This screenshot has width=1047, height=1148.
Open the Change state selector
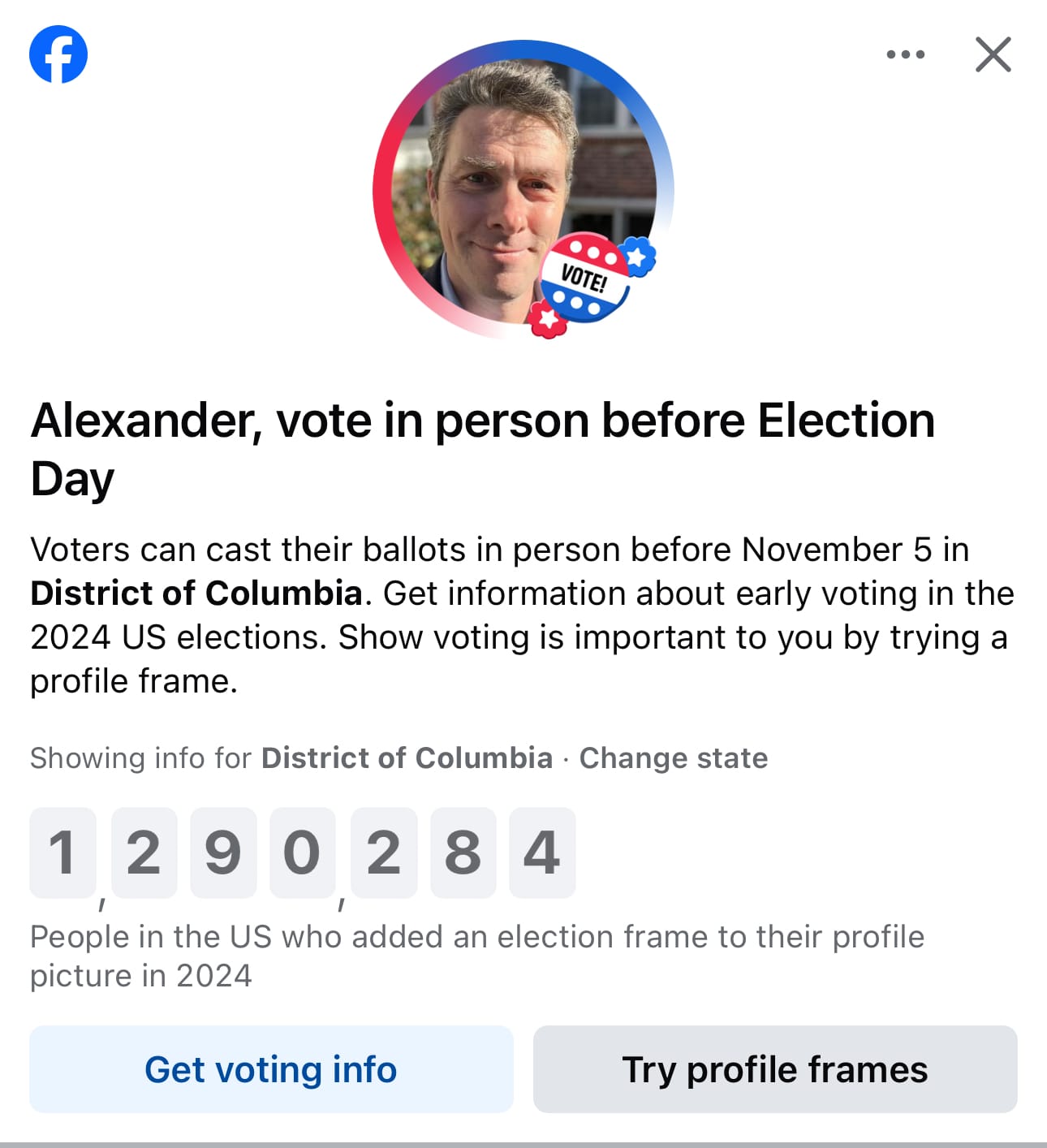pos(673,757)
